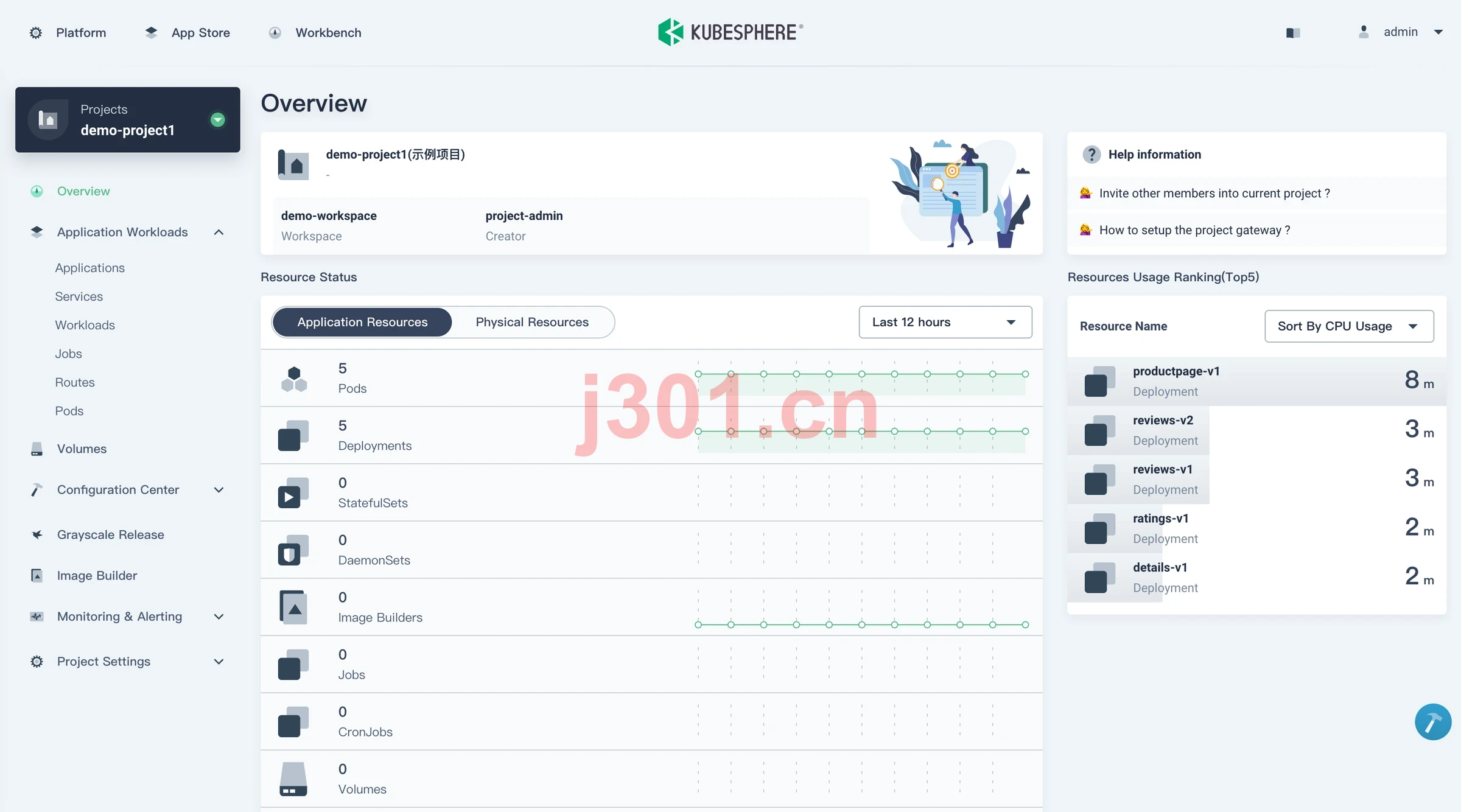Click the Image Builder sidebar icon
The image size is (1461, 812).
37,576
